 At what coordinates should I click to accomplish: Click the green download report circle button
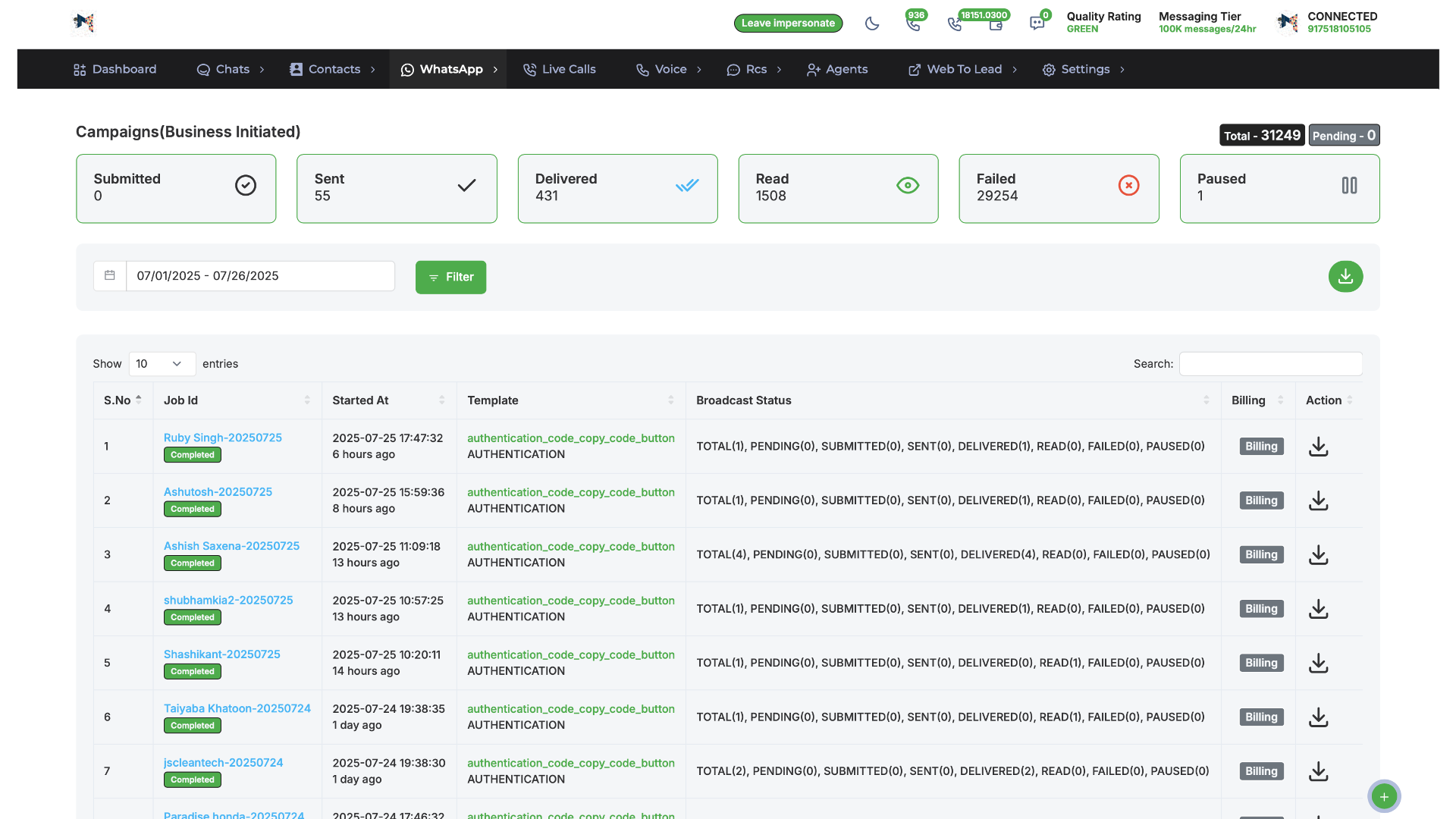click(x=1345, y=277)
